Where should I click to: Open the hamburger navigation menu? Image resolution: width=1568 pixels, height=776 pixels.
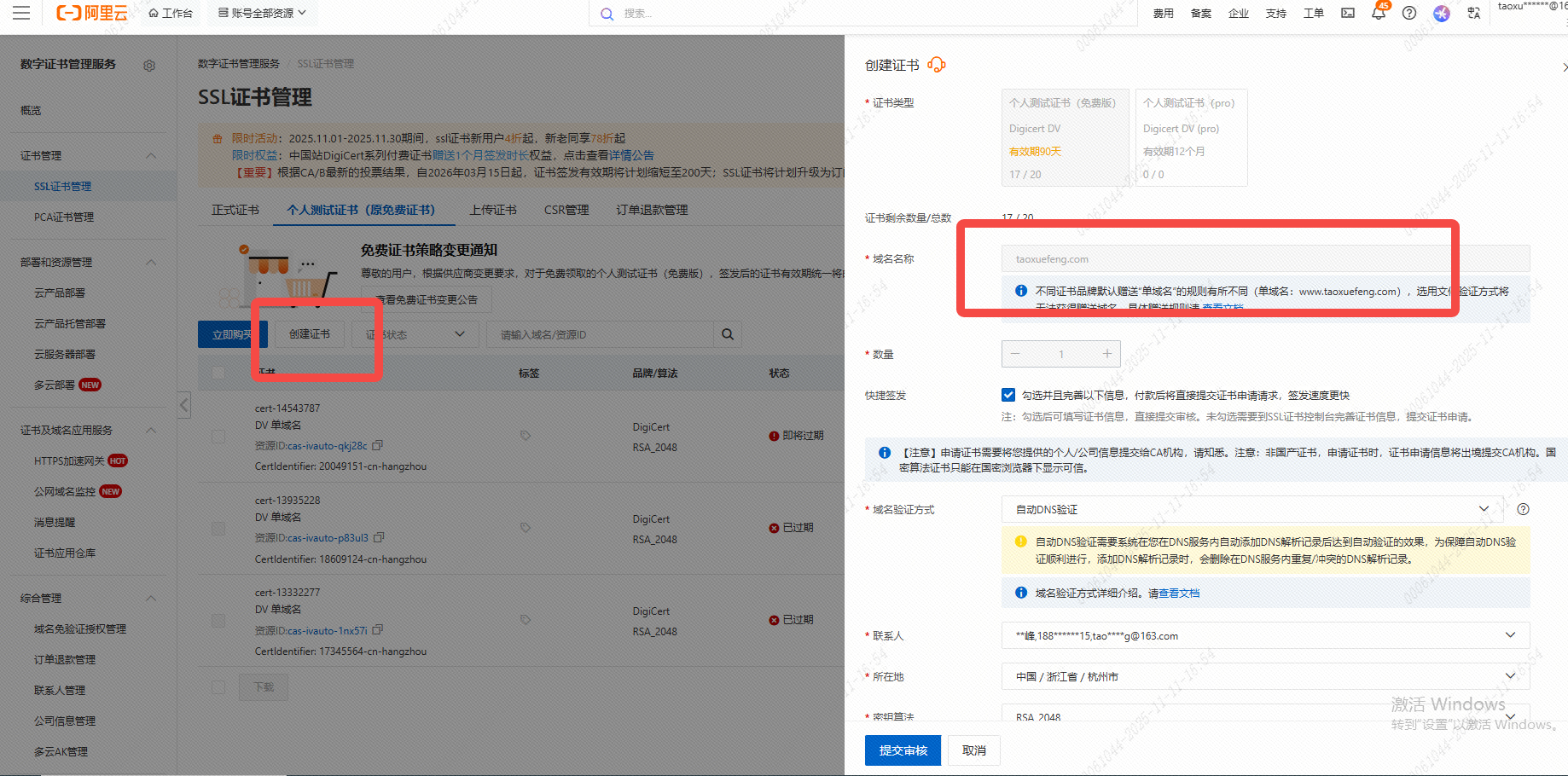21,13
